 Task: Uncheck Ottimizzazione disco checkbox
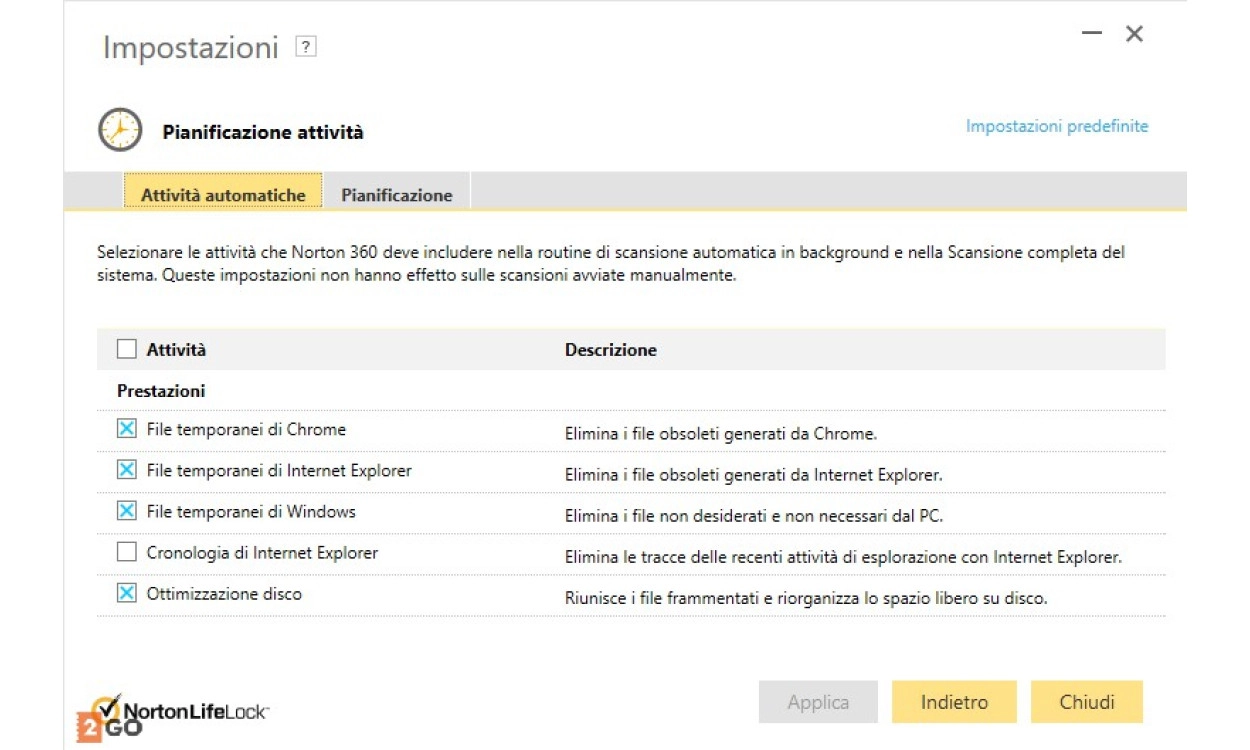[x=127, y=593]
